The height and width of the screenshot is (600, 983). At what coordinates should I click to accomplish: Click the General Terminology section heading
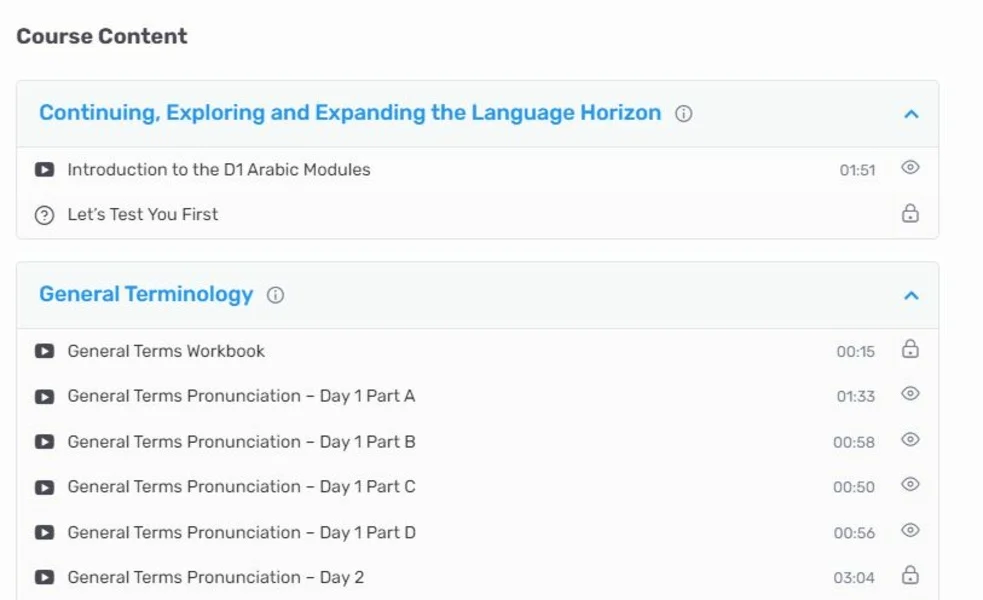[x=146, y=294]
